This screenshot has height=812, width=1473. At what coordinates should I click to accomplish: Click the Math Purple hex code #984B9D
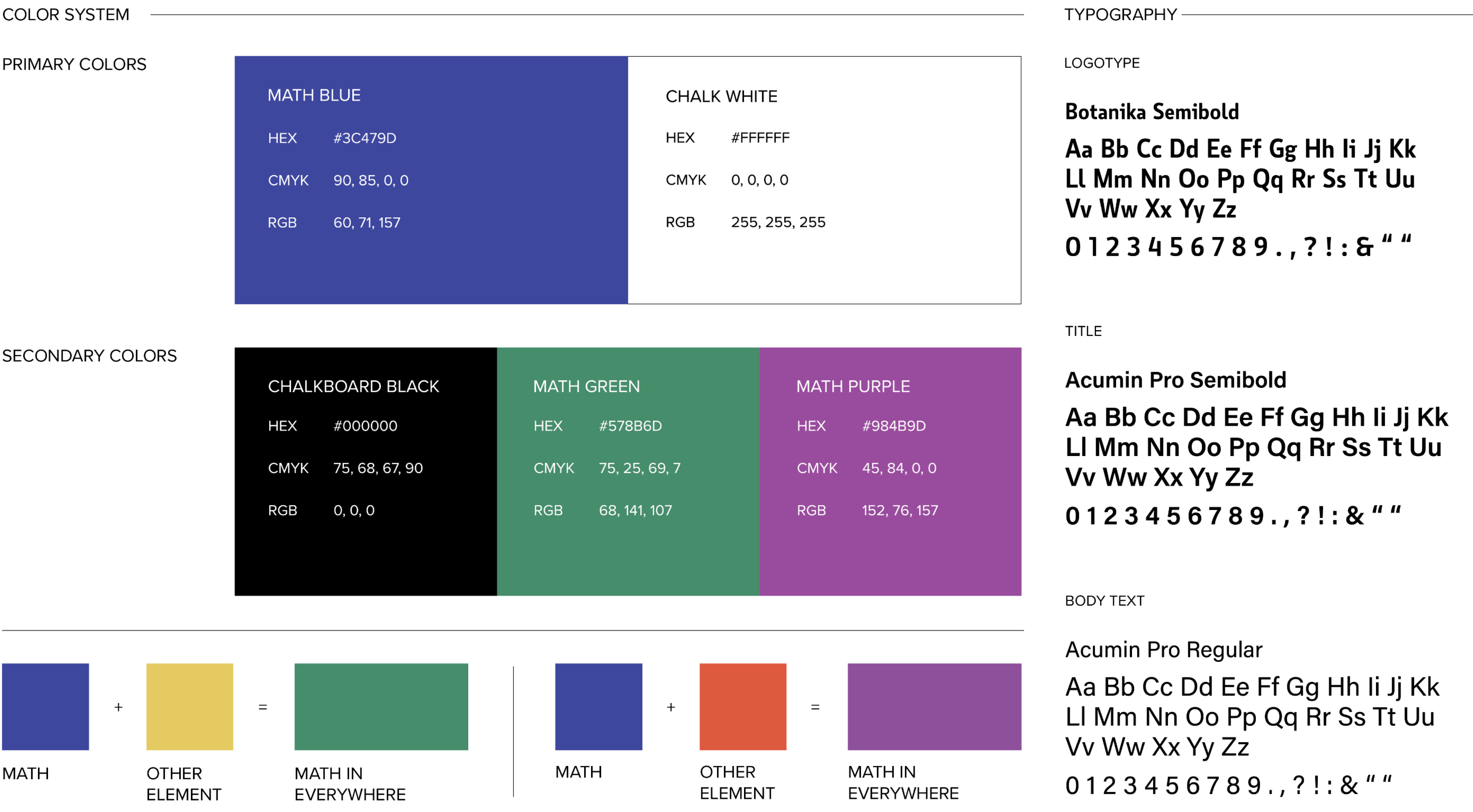pos(893,426)
